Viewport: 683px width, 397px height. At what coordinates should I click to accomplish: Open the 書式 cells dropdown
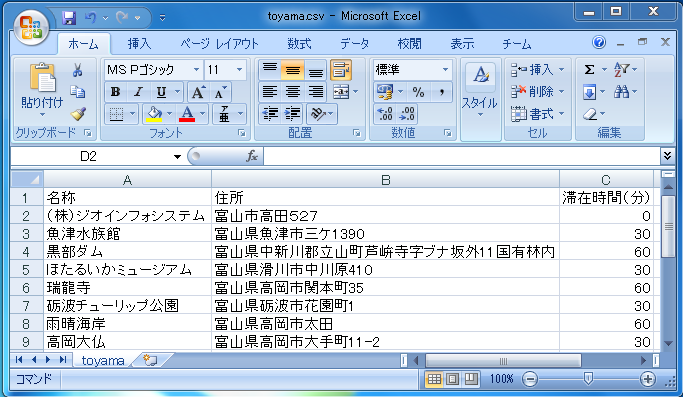(x=561, y=114)
